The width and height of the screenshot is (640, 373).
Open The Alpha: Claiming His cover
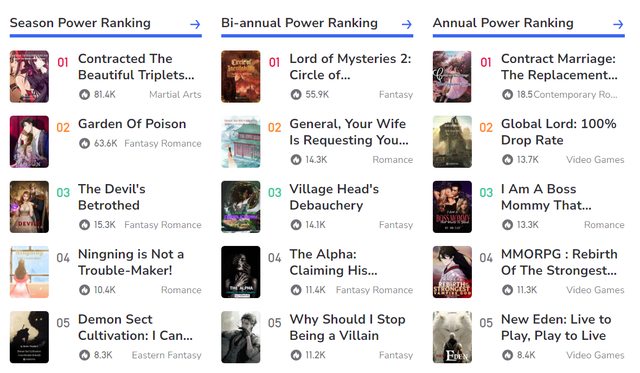point(241,272)
